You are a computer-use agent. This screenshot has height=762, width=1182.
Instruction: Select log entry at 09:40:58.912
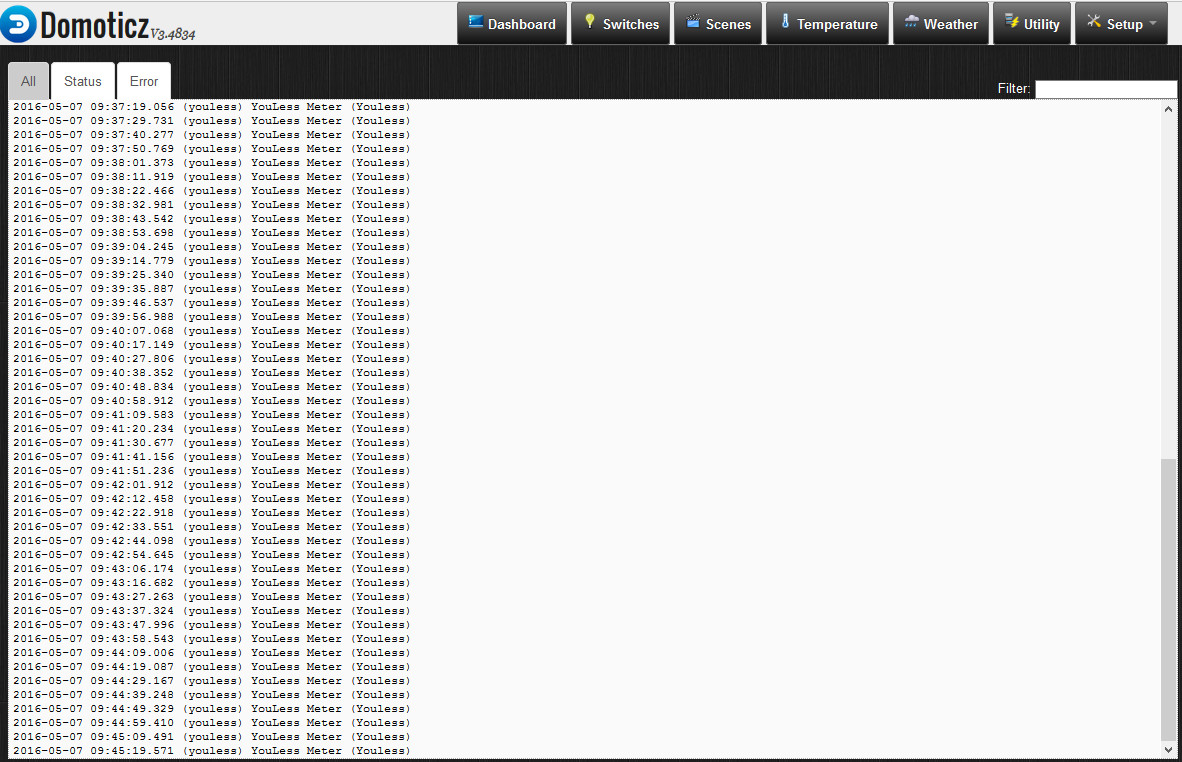pyautogui.click(x=212, y=401)
